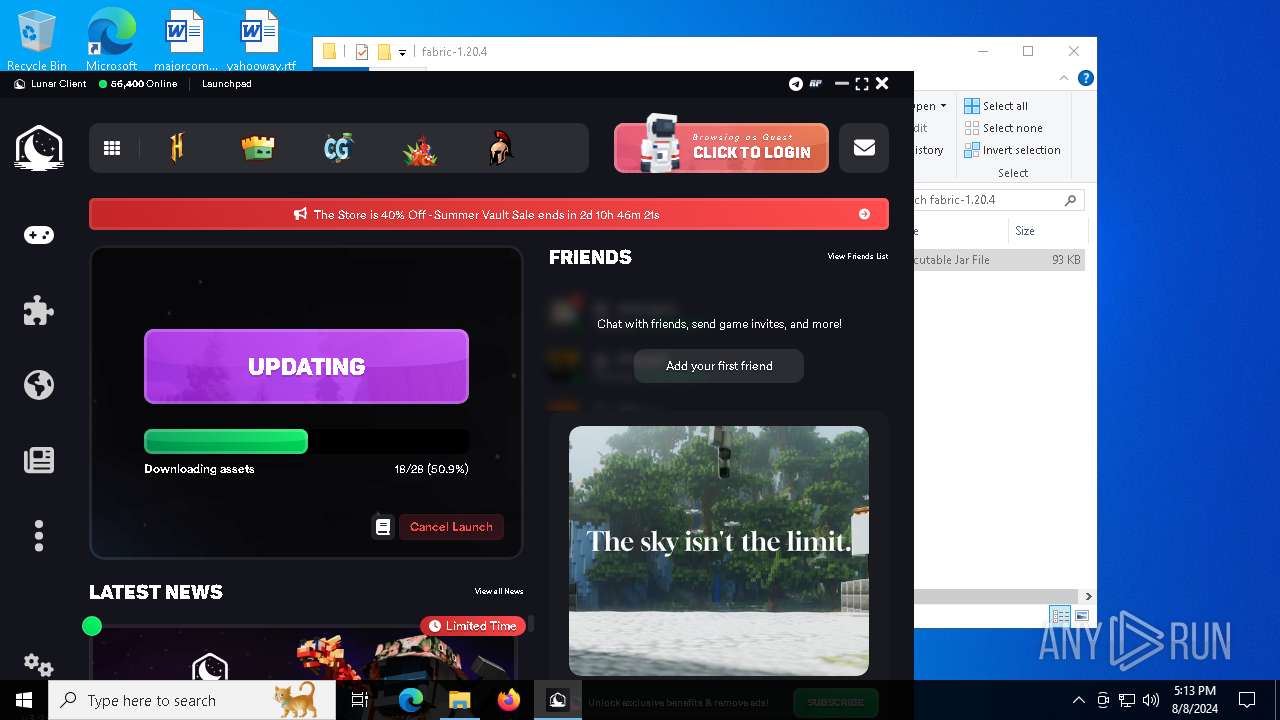Click arrow on the Store sale banner
Viewport: 1280px width, 720px height.
(x=864, y=214)
